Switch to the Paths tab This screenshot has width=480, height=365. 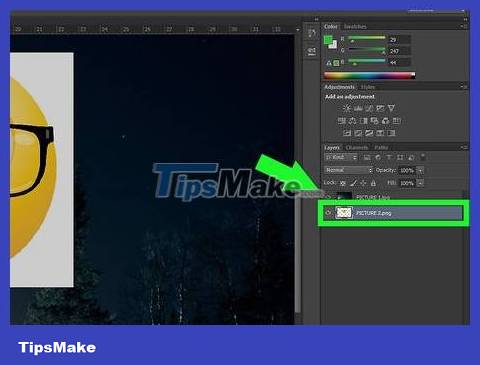[381, 147]
